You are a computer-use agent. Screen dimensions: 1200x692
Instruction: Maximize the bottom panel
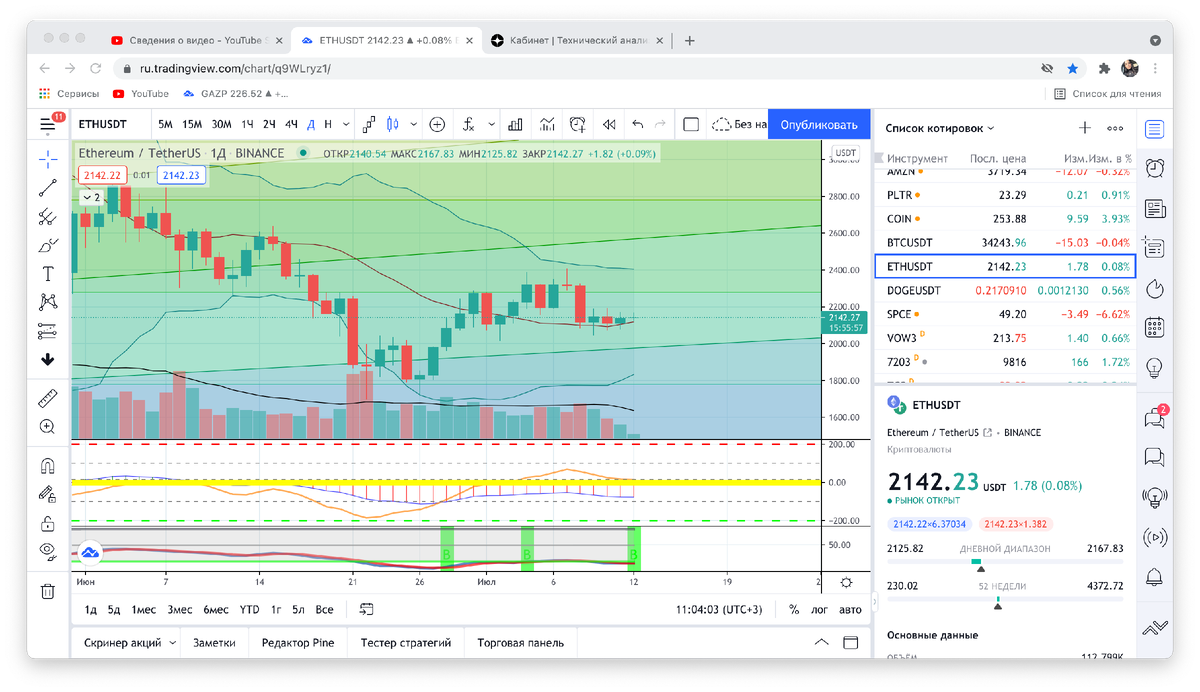click(x=851, y=643)
